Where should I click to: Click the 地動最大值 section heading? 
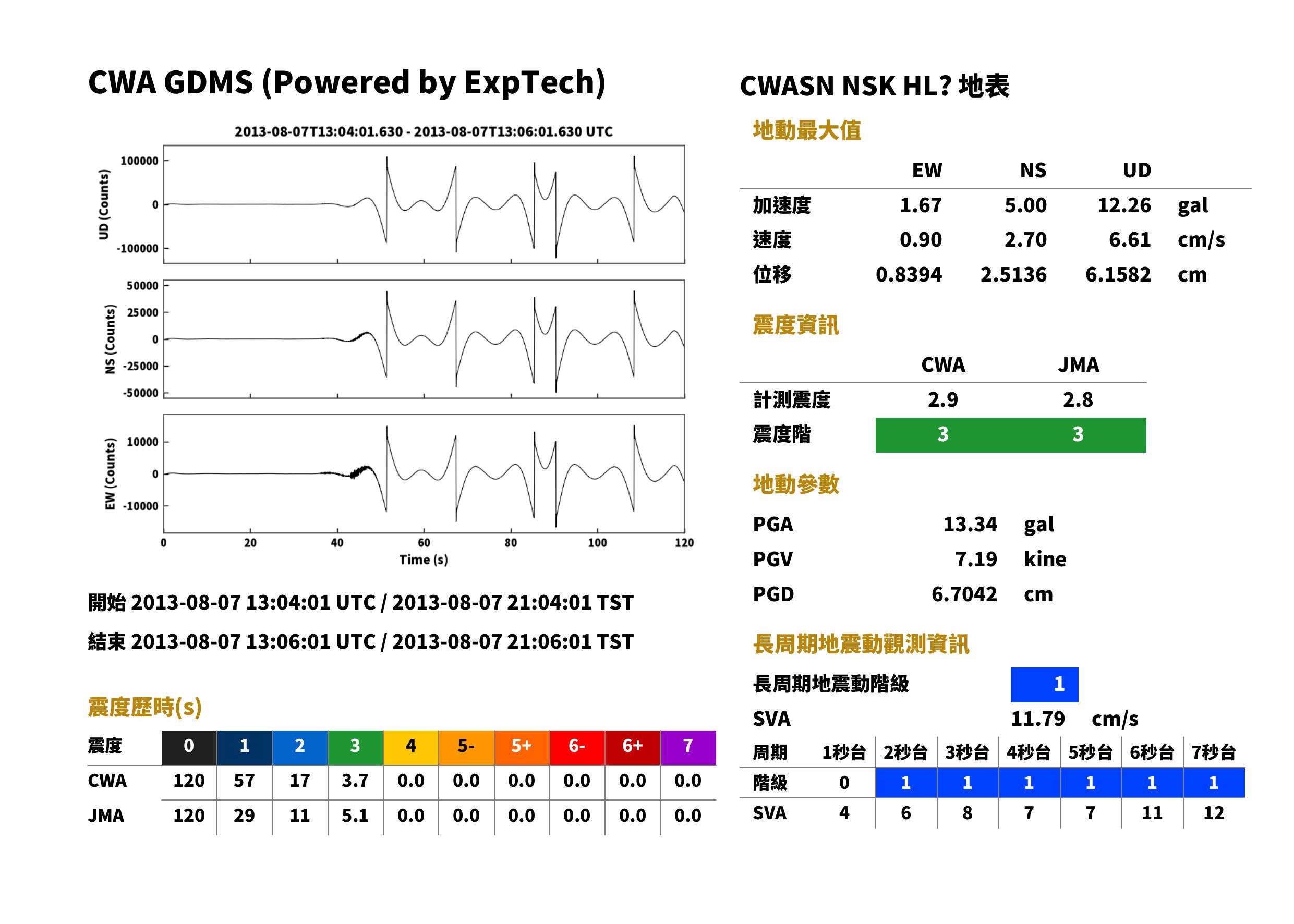(806, 130)
